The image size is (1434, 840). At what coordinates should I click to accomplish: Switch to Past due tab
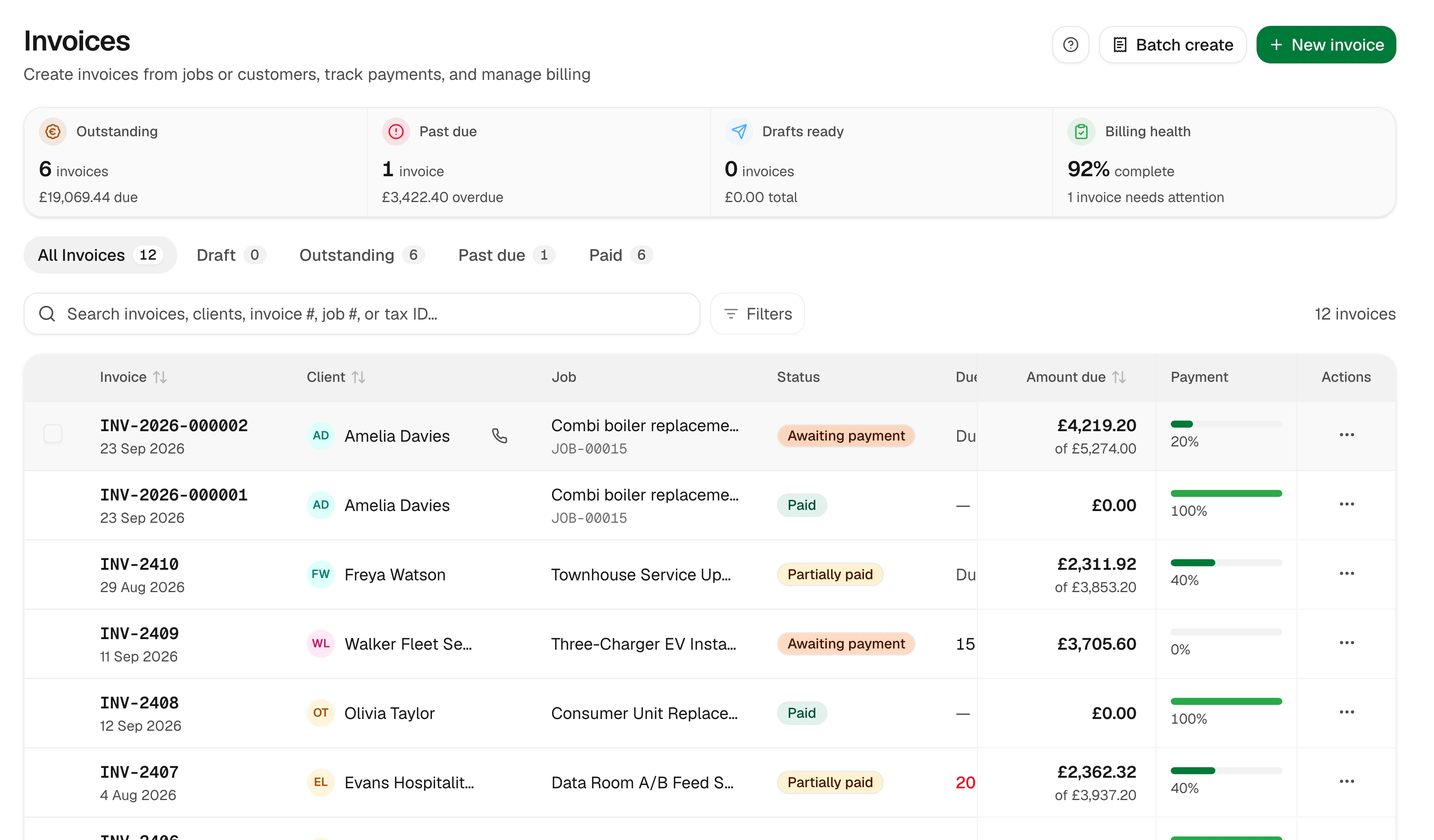click(x=507, y=255)
